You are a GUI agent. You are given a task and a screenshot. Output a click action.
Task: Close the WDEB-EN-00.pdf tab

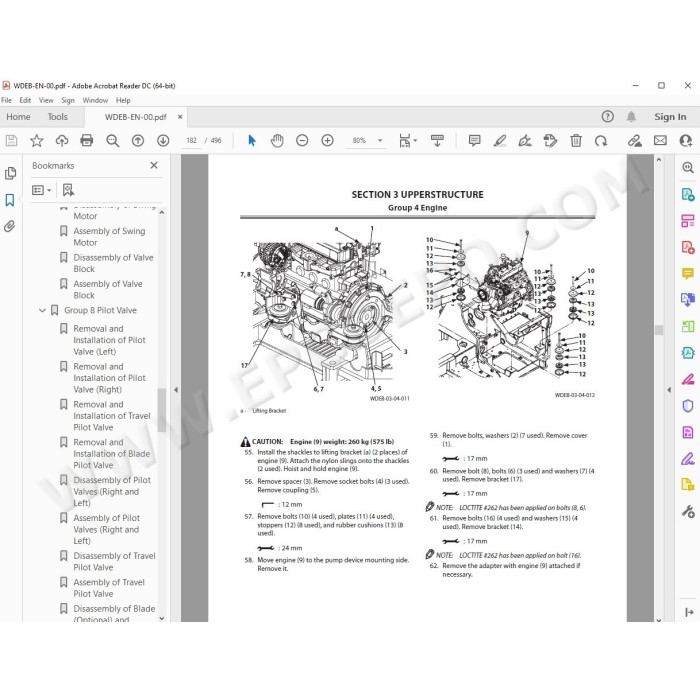coord(180,117)
